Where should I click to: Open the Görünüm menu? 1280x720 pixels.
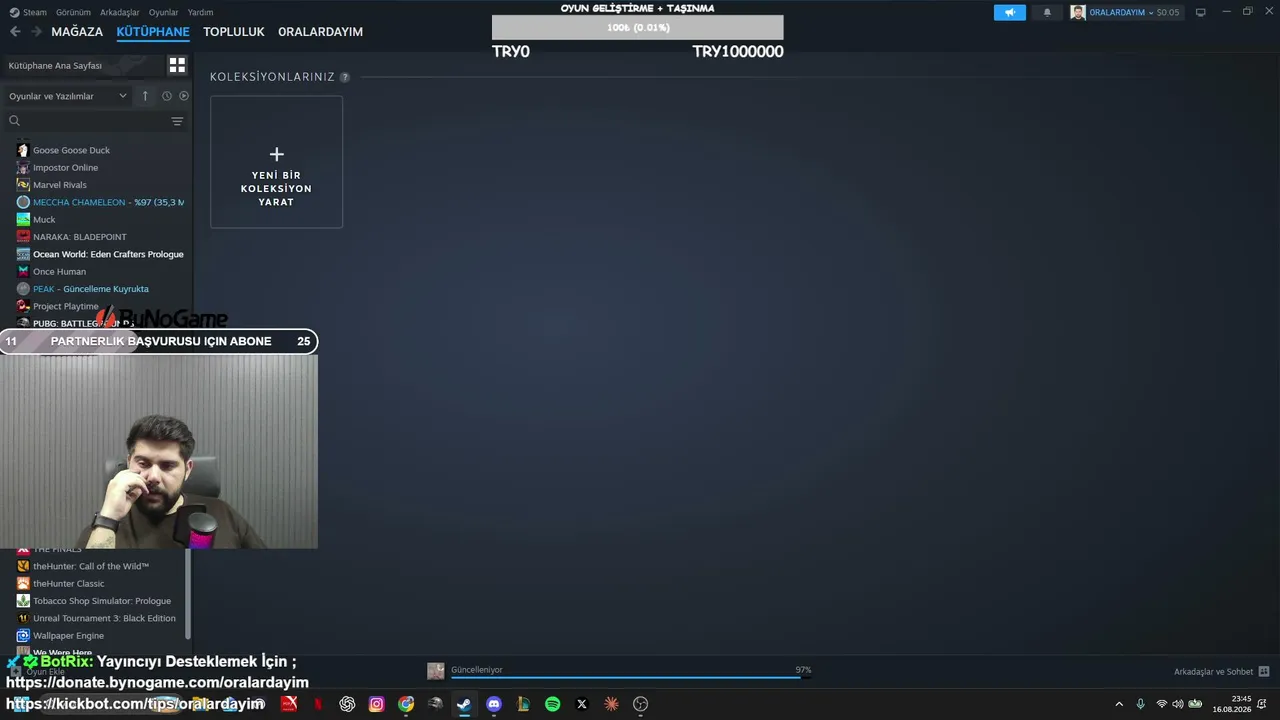73,12
